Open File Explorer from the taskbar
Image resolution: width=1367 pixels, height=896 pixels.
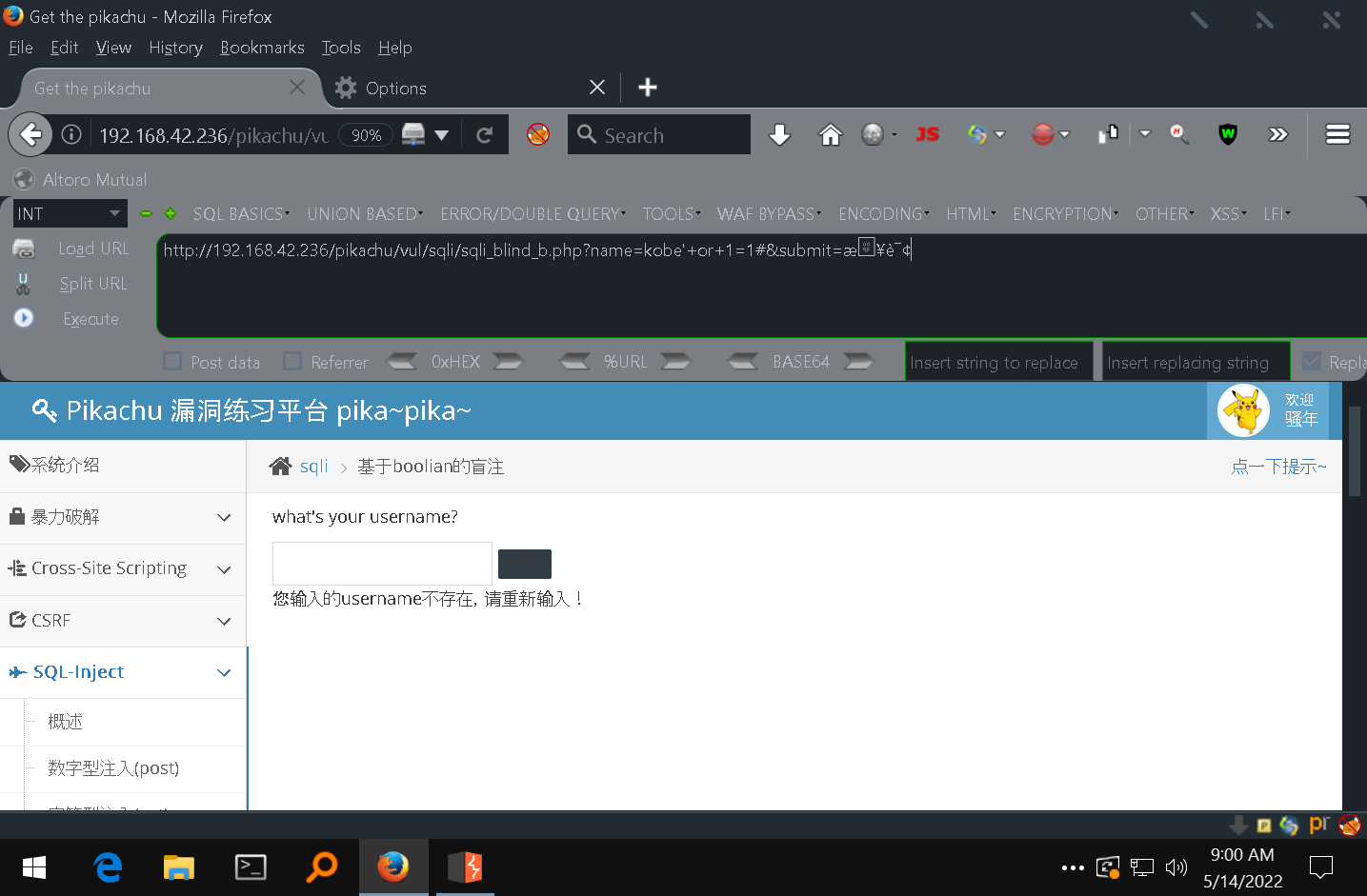(178, 867)
